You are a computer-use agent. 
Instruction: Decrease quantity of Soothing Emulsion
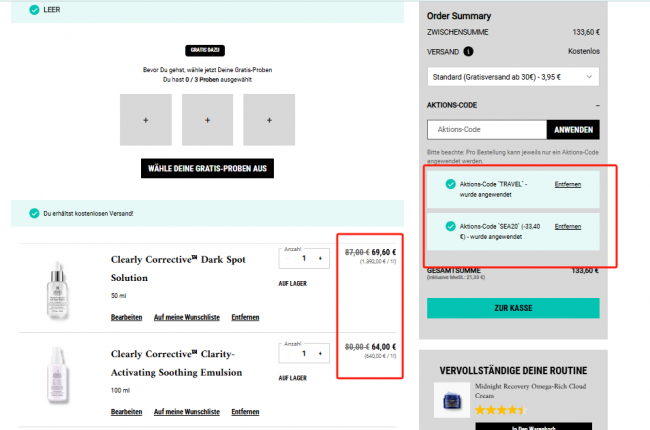click(x=287, y=353)
